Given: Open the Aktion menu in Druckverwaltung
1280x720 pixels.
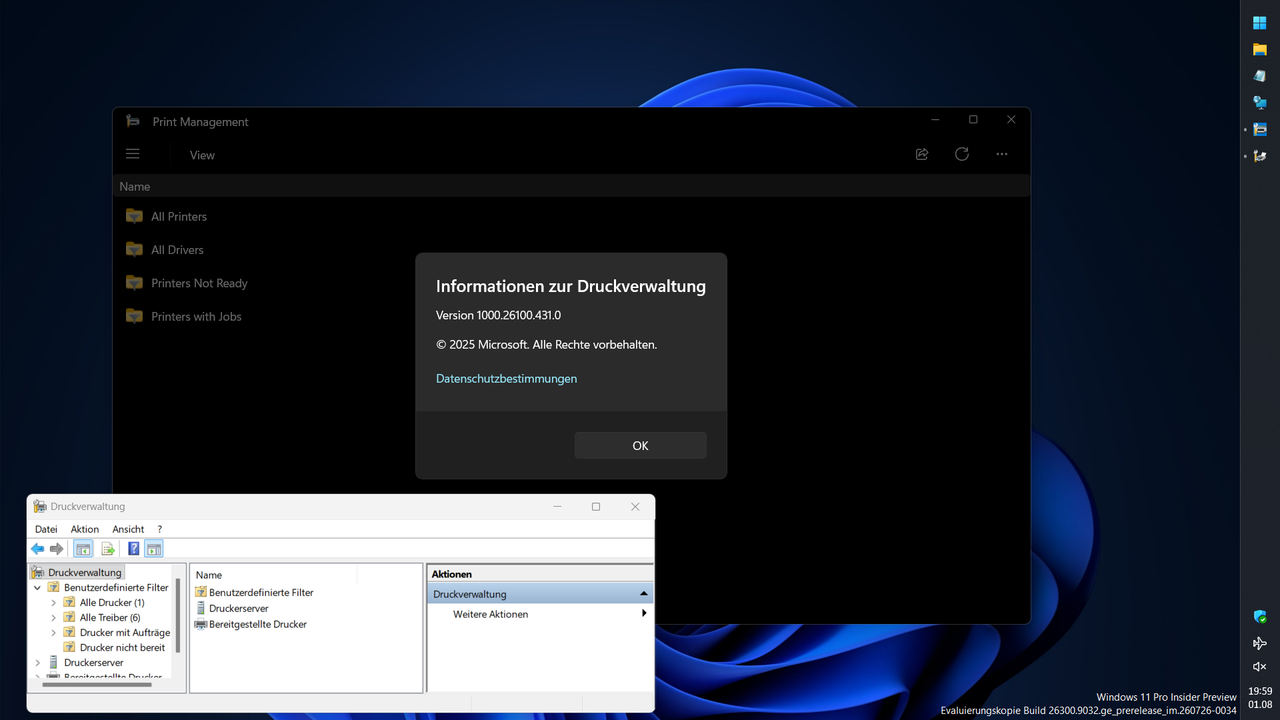Looking at the screenshot, I should point(85,529).
